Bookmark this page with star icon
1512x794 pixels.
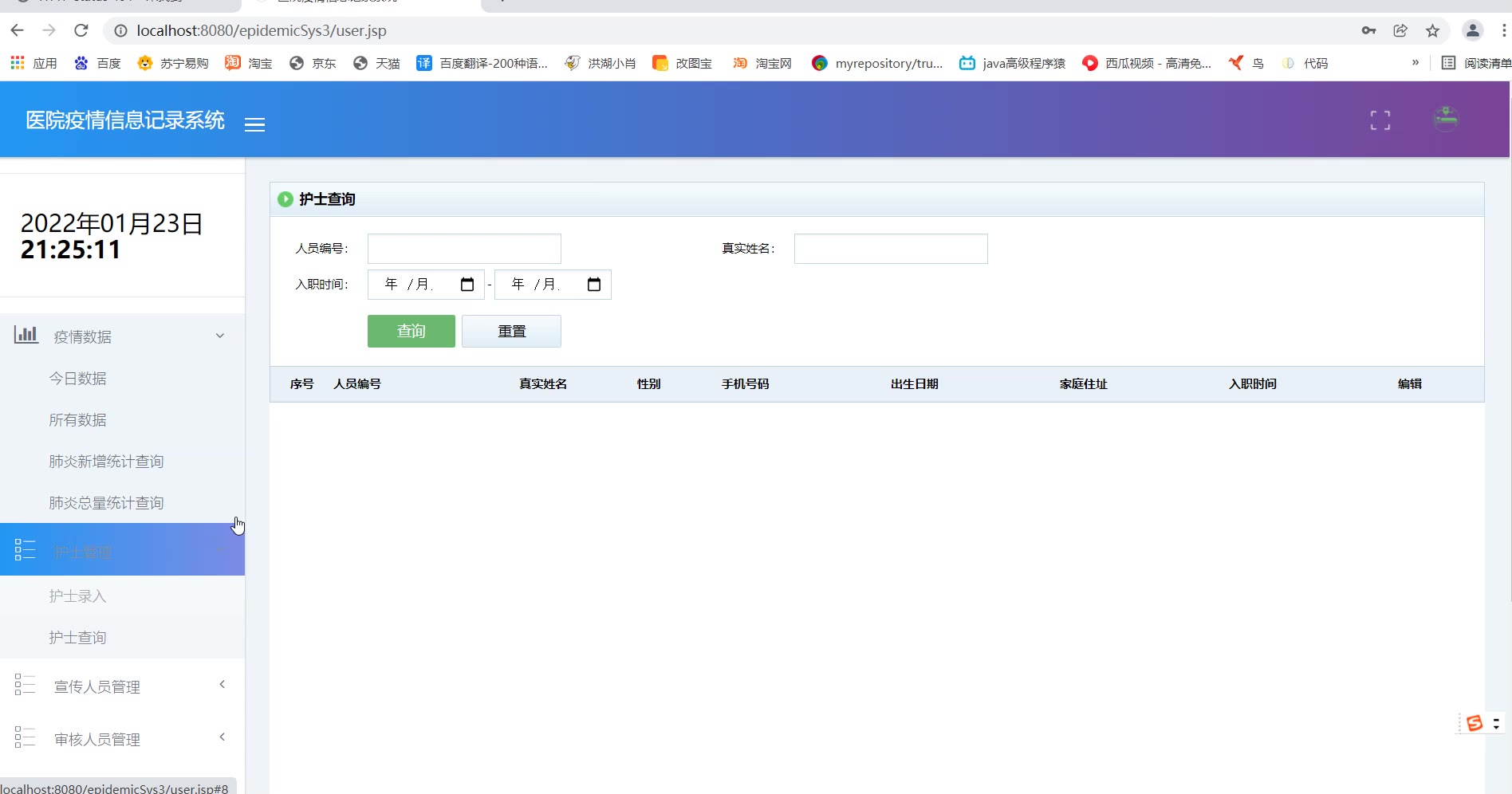click(1432, 30)
